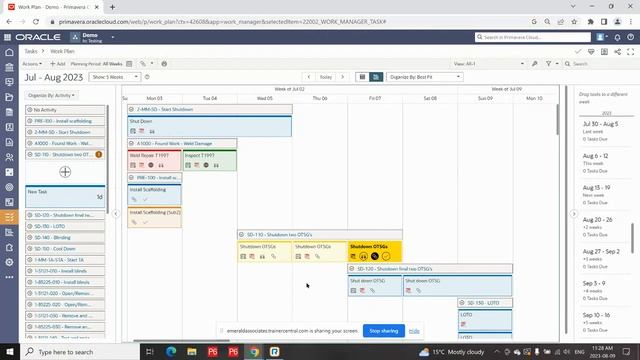The width and height of the screenshot is (640, 360).
Task: Open the highlighted Tasks list icon in sidebar
Action: click(9, 217)
